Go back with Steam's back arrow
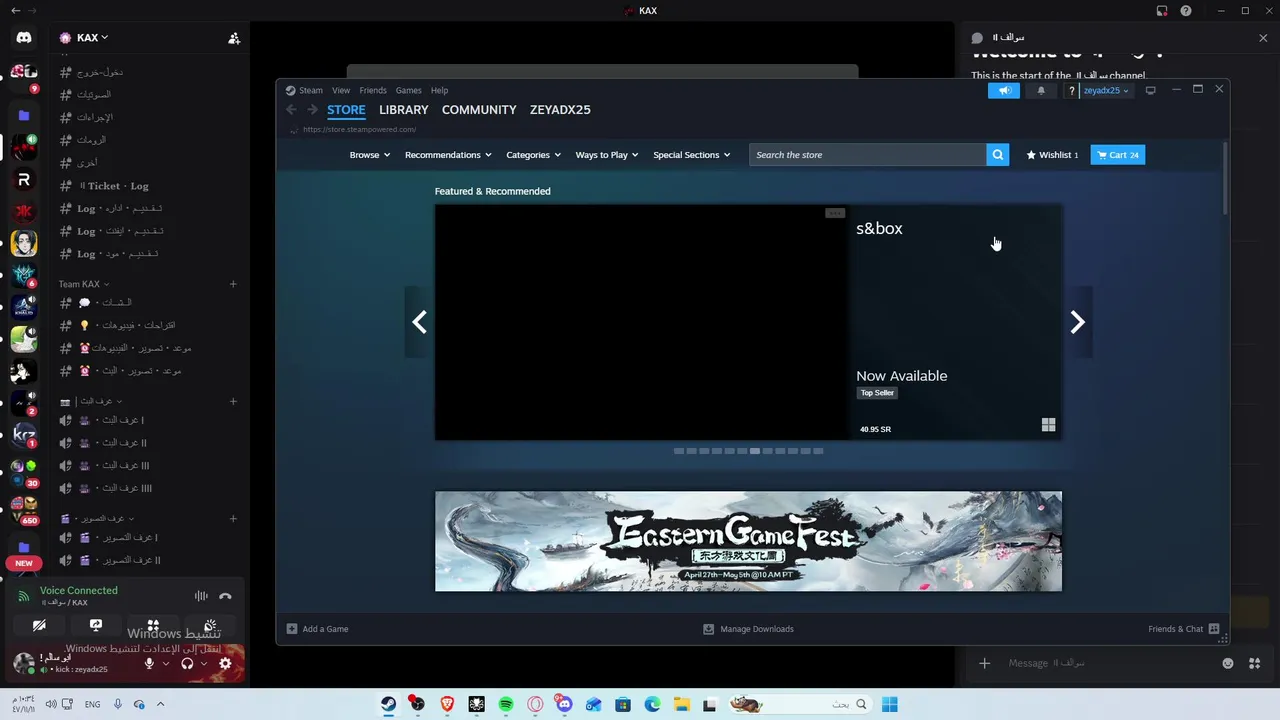The image size is (1280, 720). pos(291,110)
